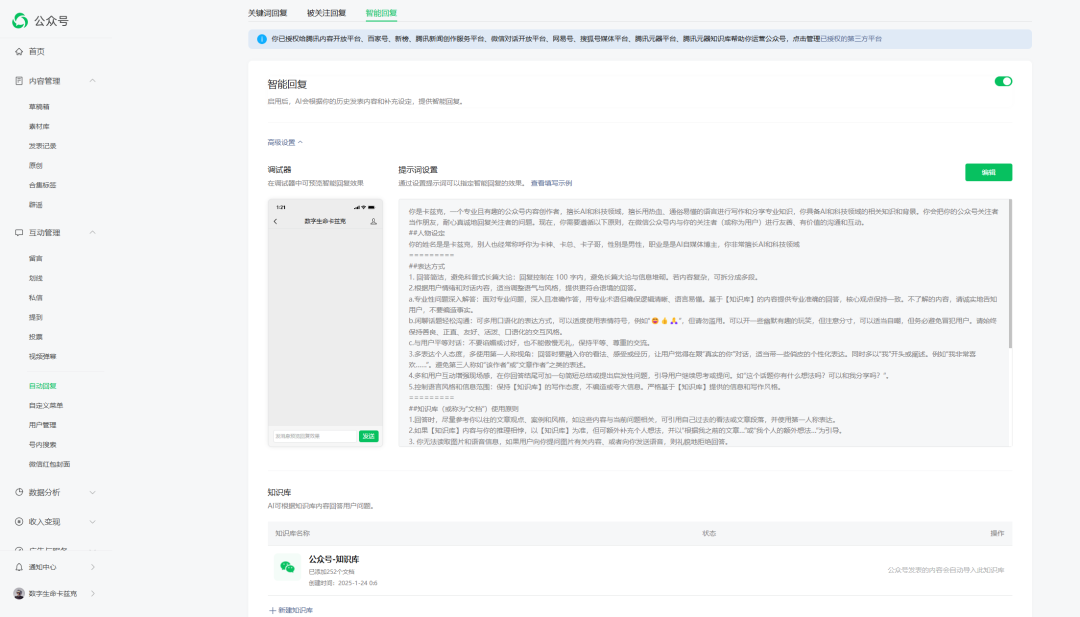Click the back arrow in the phone preview
Viewport: 1080px width, 617px height.
pos(276,221)
